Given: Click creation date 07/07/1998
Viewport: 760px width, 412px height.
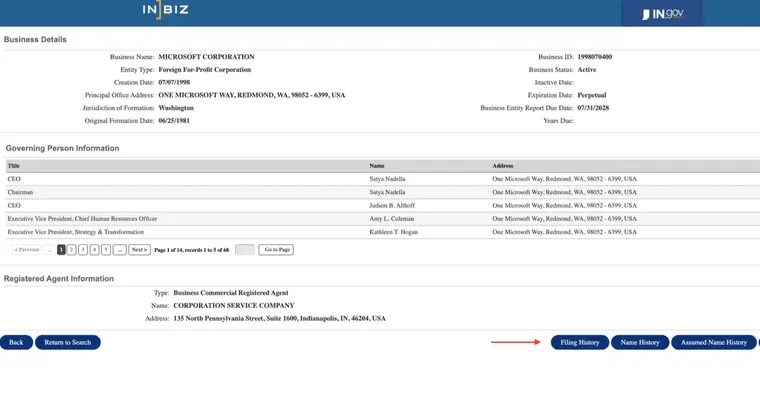Looking at the screenshot, I should click(x=174, y=82).
